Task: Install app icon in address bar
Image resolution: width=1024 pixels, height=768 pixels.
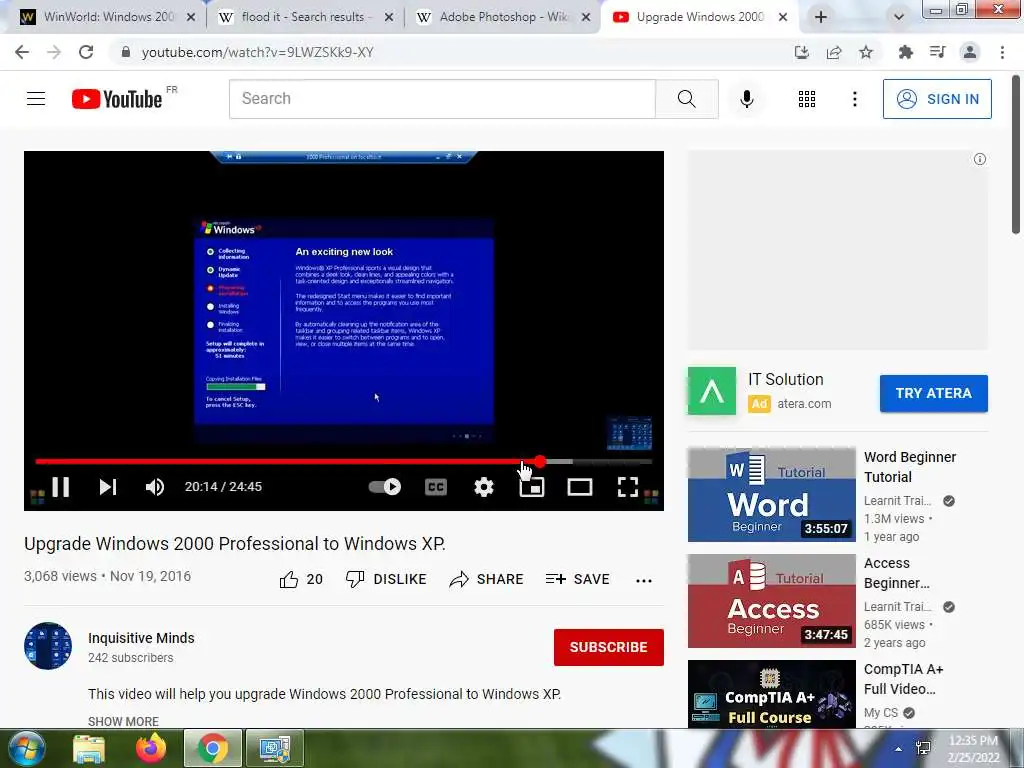Action: point(802,52)
